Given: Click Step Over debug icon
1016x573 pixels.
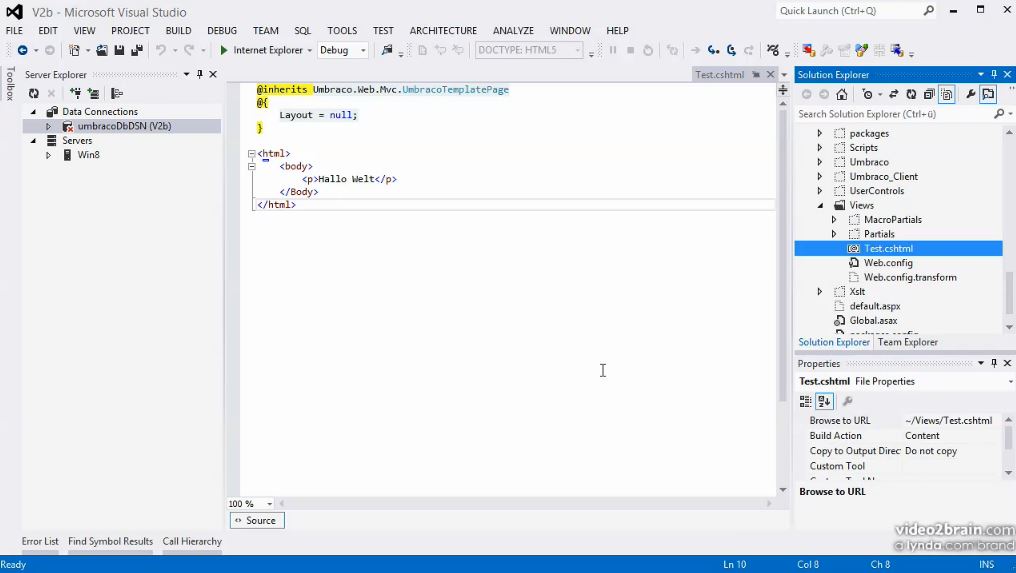Looking at the screenshot, I should 732,50.
